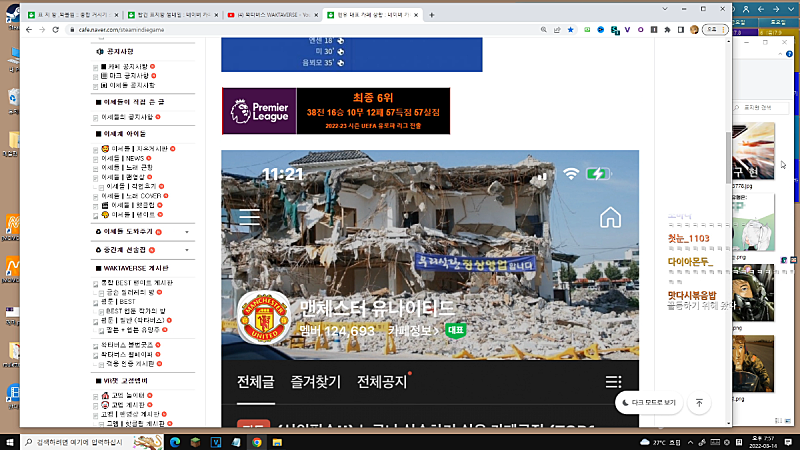
Task: Open Chrome from the taskbar
Action: click(257, 442)
